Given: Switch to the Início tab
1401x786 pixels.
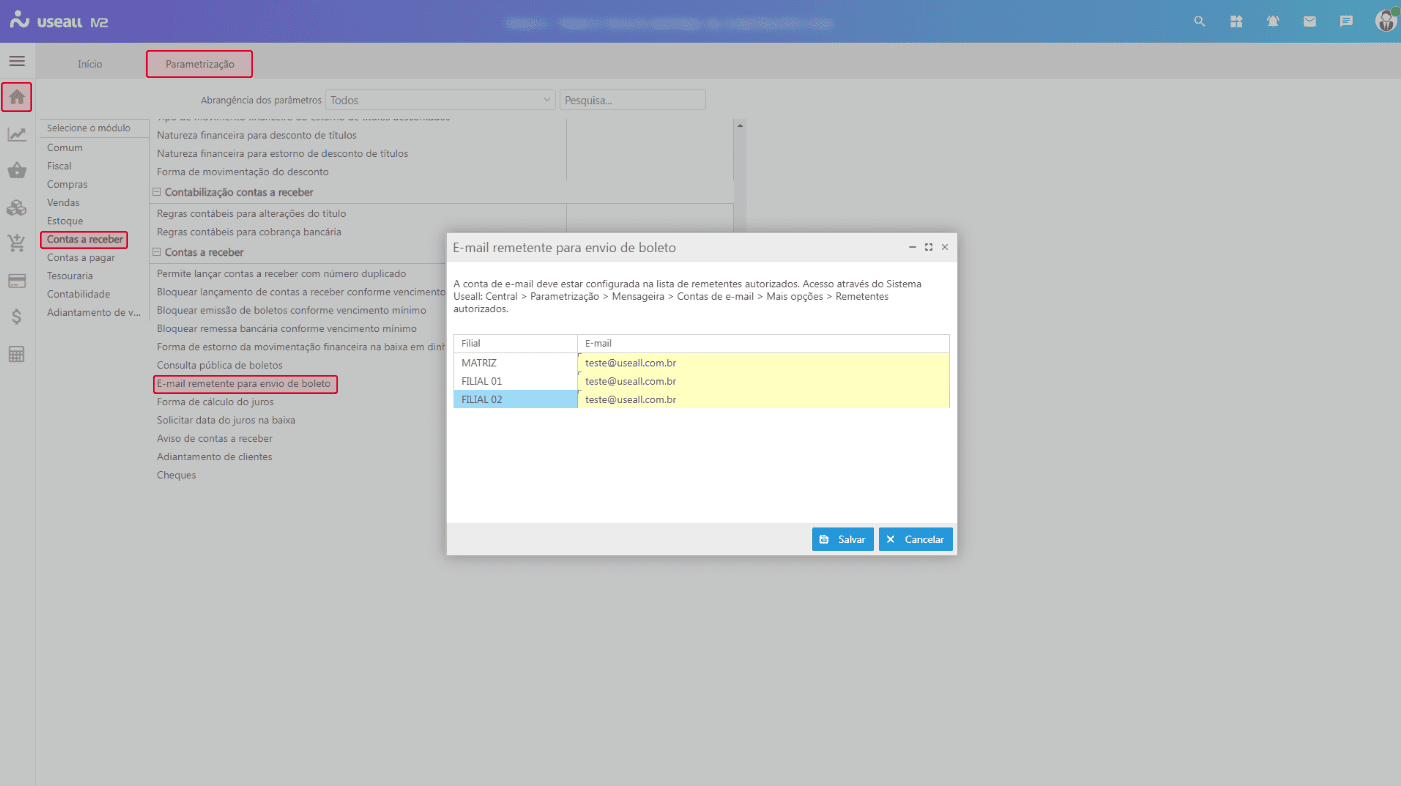Looking at the screenshot, I should click(90, 64).
